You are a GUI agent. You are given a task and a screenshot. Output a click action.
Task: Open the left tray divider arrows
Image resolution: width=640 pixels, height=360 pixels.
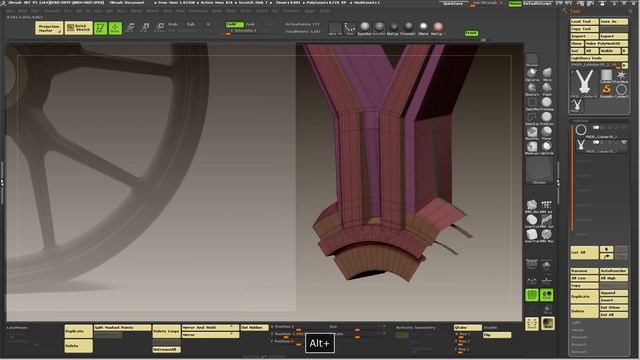(2, 183)
